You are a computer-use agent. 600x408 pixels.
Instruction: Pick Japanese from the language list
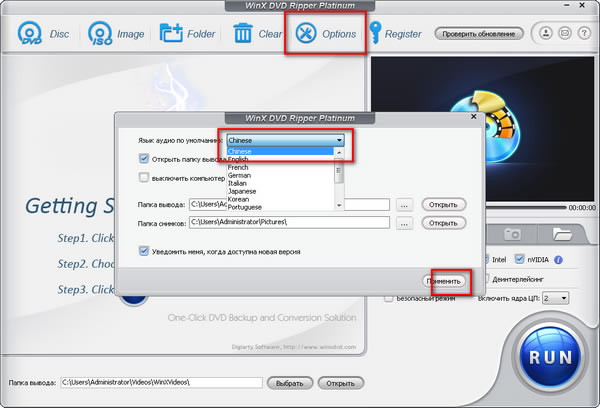pyautogui.click(x=280, y=191)
